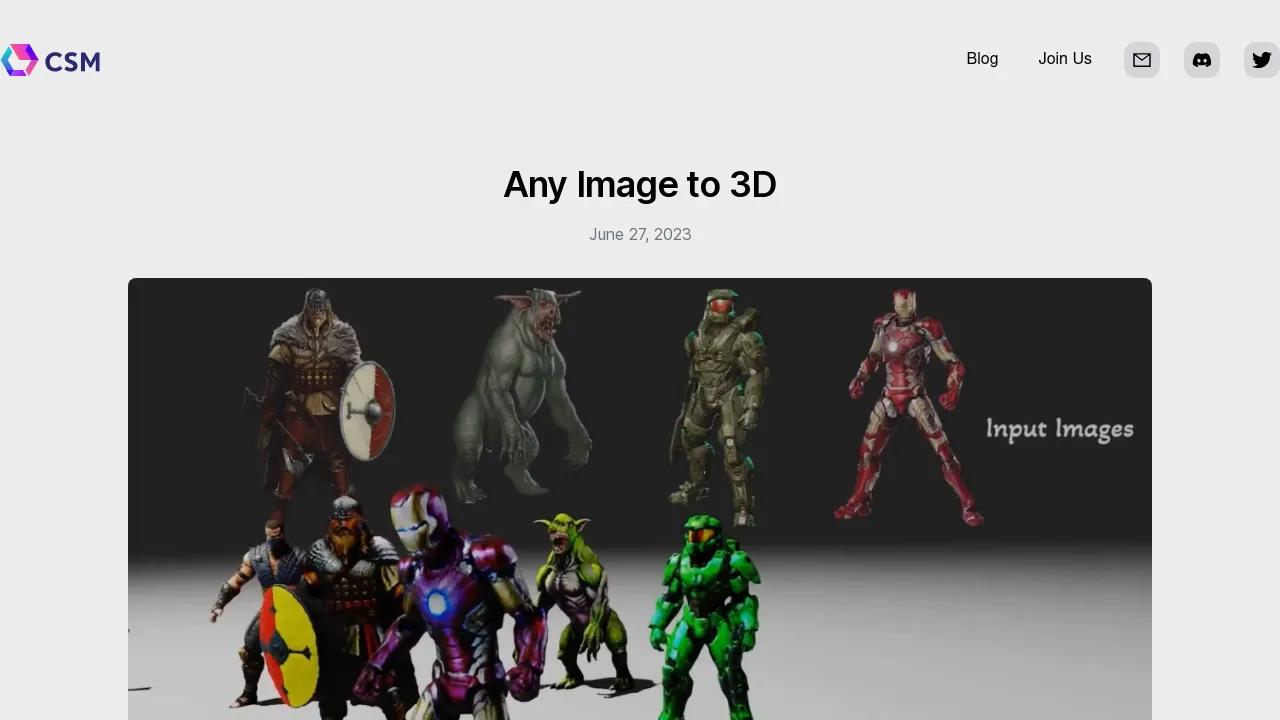
Task: Open the email contact icon
Action: 1142,60
